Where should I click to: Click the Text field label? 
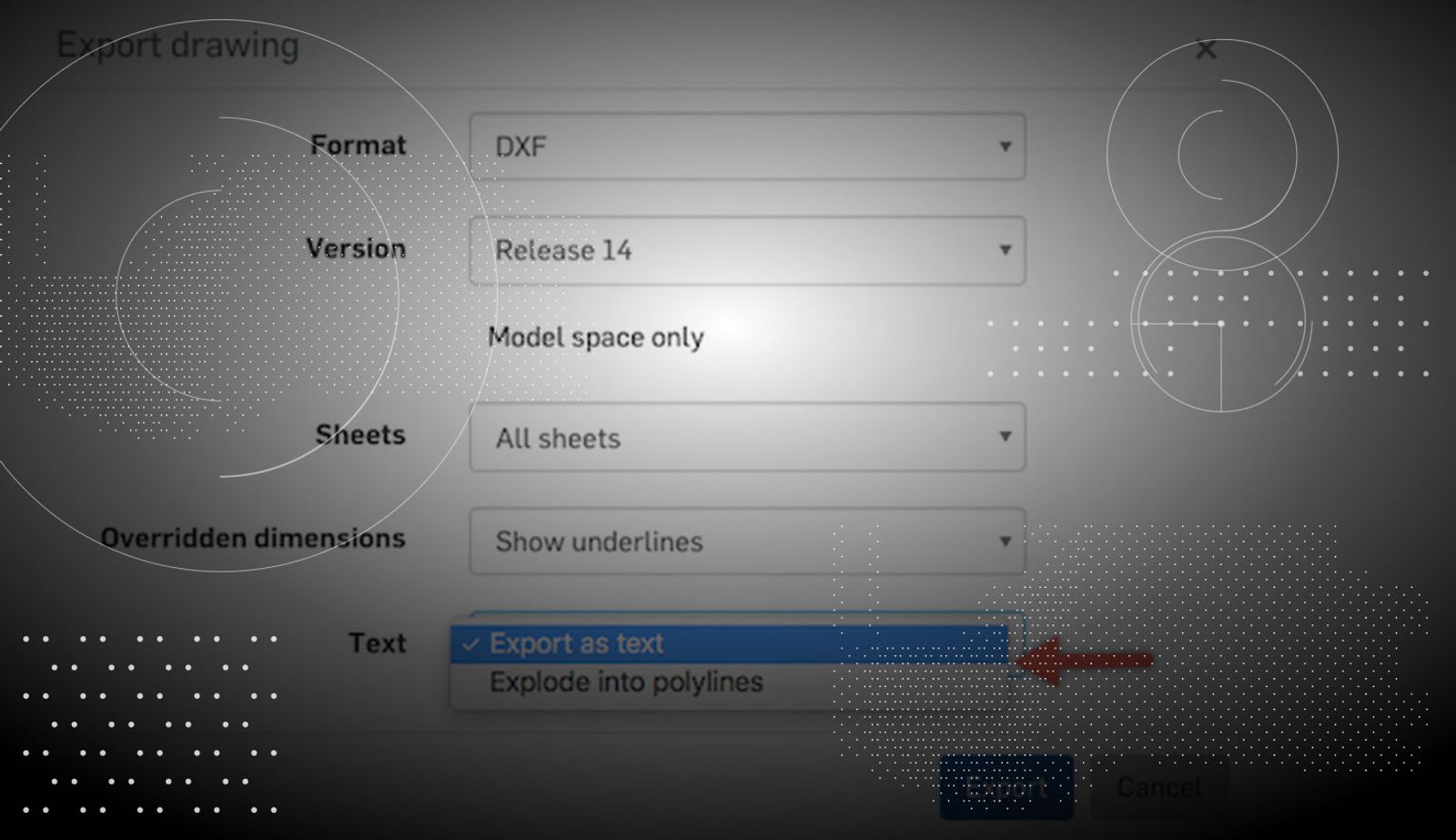377,643
